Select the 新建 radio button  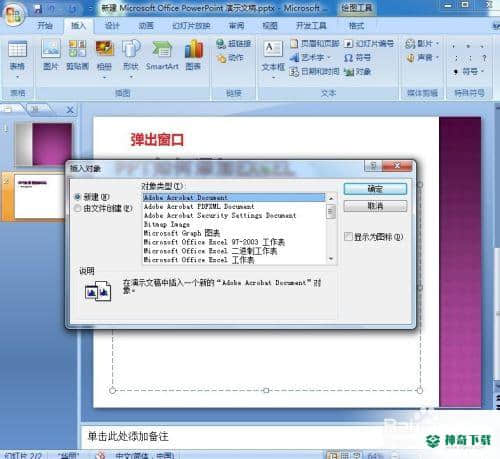tap(77, 197)
